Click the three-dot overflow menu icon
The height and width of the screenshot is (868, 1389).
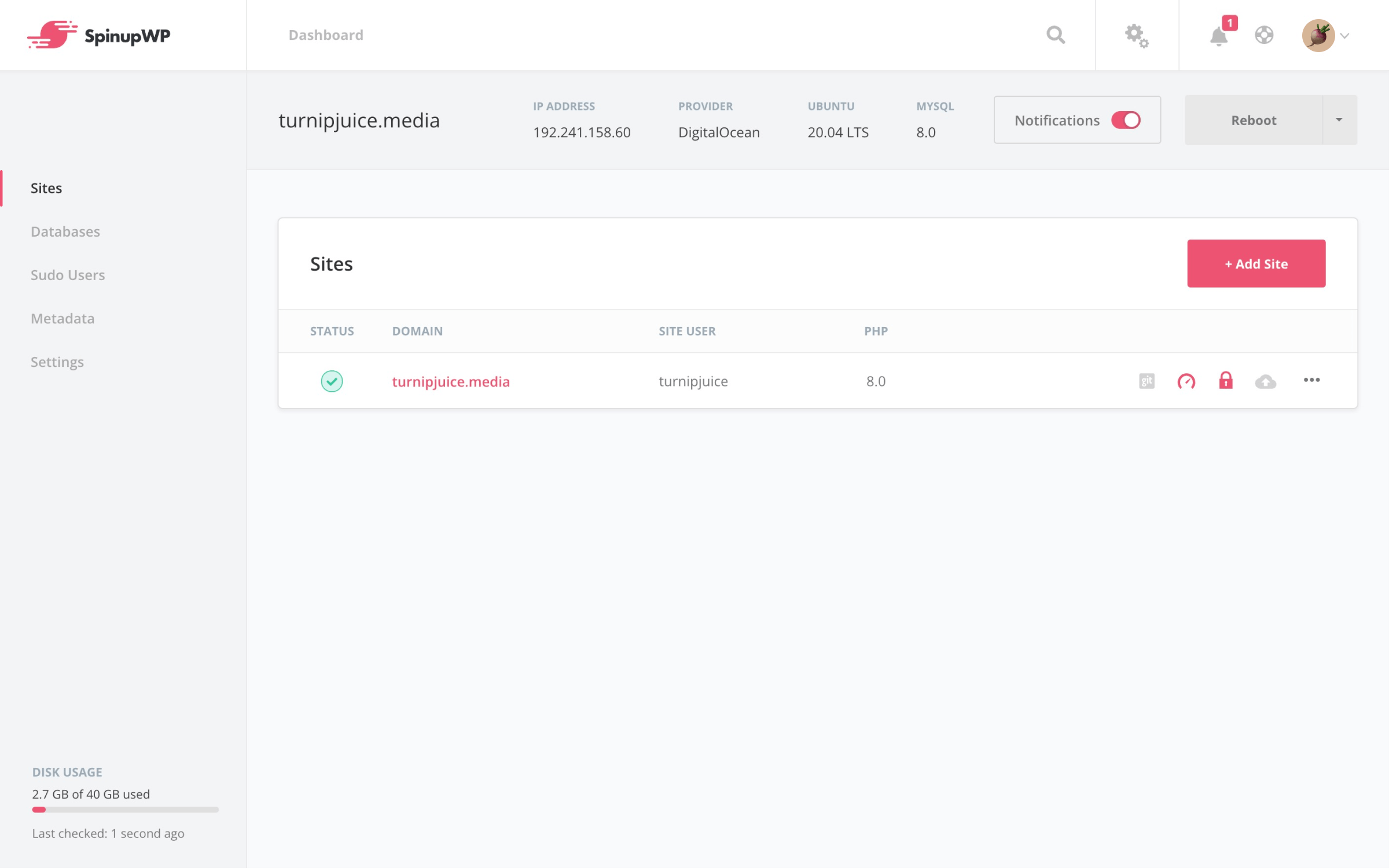1311,380
